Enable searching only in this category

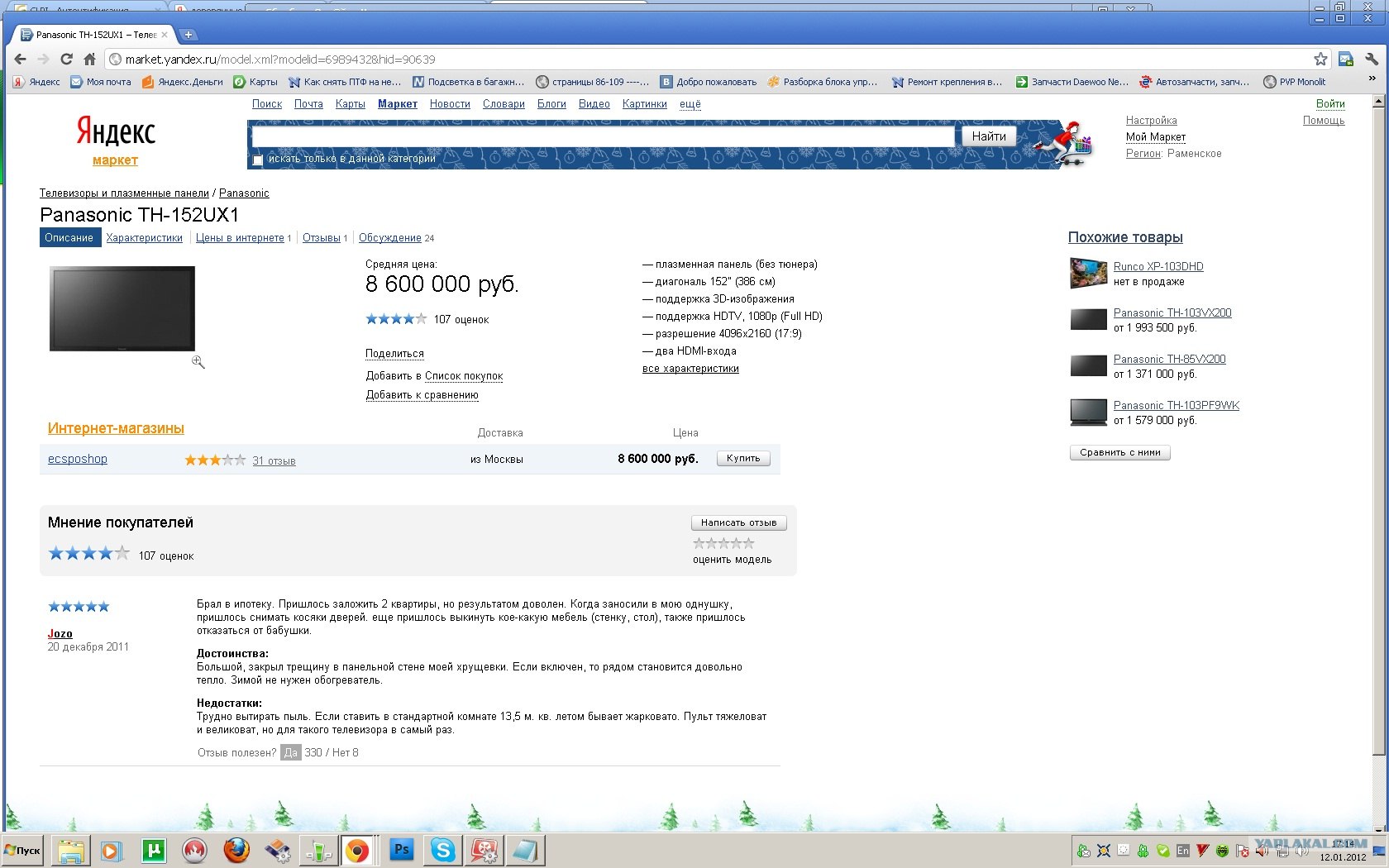tap(257, 160)
